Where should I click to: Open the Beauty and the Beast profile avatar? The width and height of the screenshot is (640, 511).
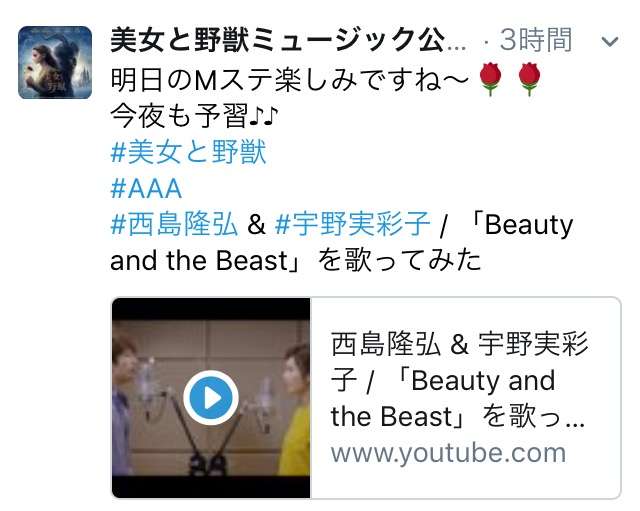click(55, 62)
